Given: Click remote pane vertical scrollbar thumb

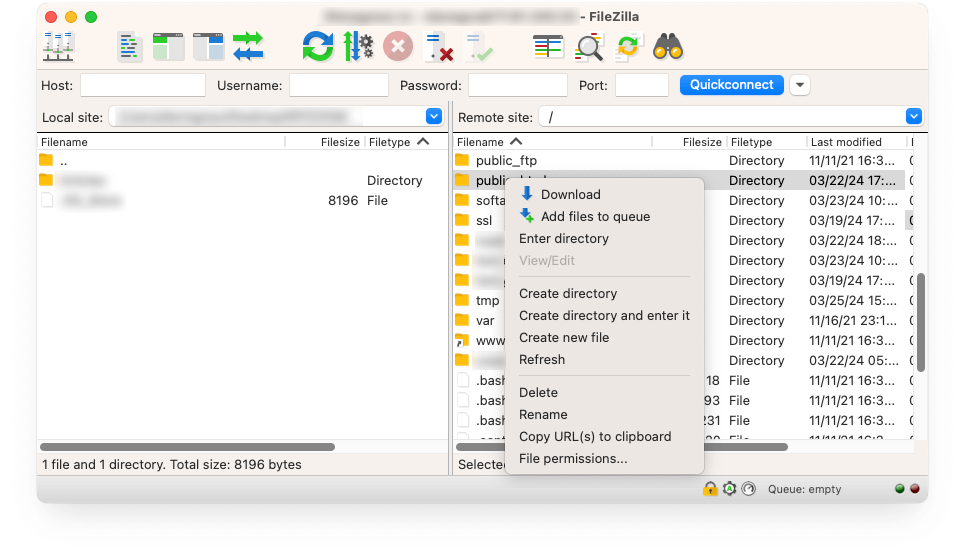Looking at the screenshot, I should 921,322.
